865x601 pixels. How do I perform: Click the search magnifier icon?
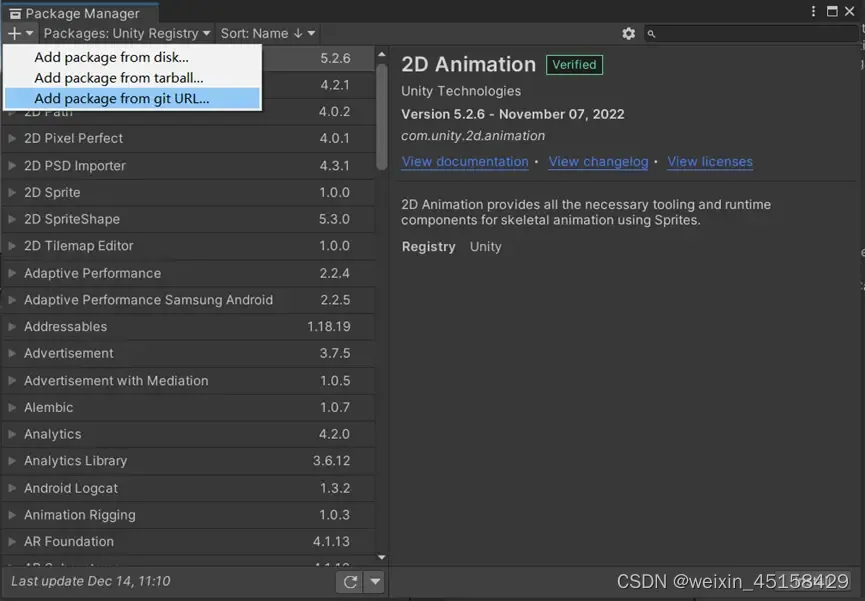pos(652,34)
